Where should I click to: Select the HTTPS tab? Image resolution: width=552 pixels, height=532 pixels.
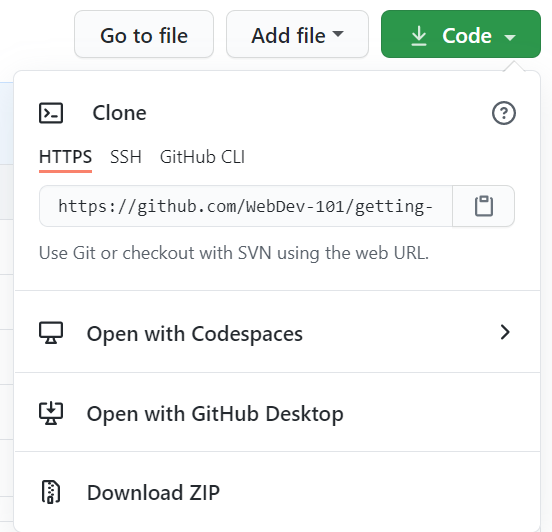point(65,157)
